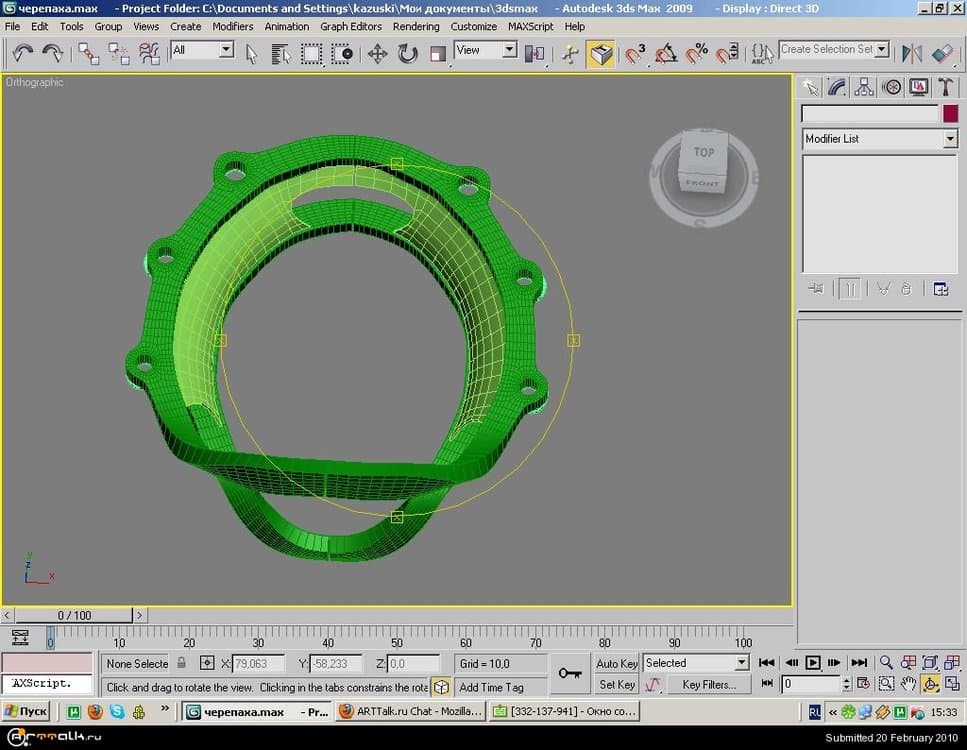Undo the last action in the toolbar
Image resolution: width=967 pixels, height=750 pixels.
pos(22,54)
